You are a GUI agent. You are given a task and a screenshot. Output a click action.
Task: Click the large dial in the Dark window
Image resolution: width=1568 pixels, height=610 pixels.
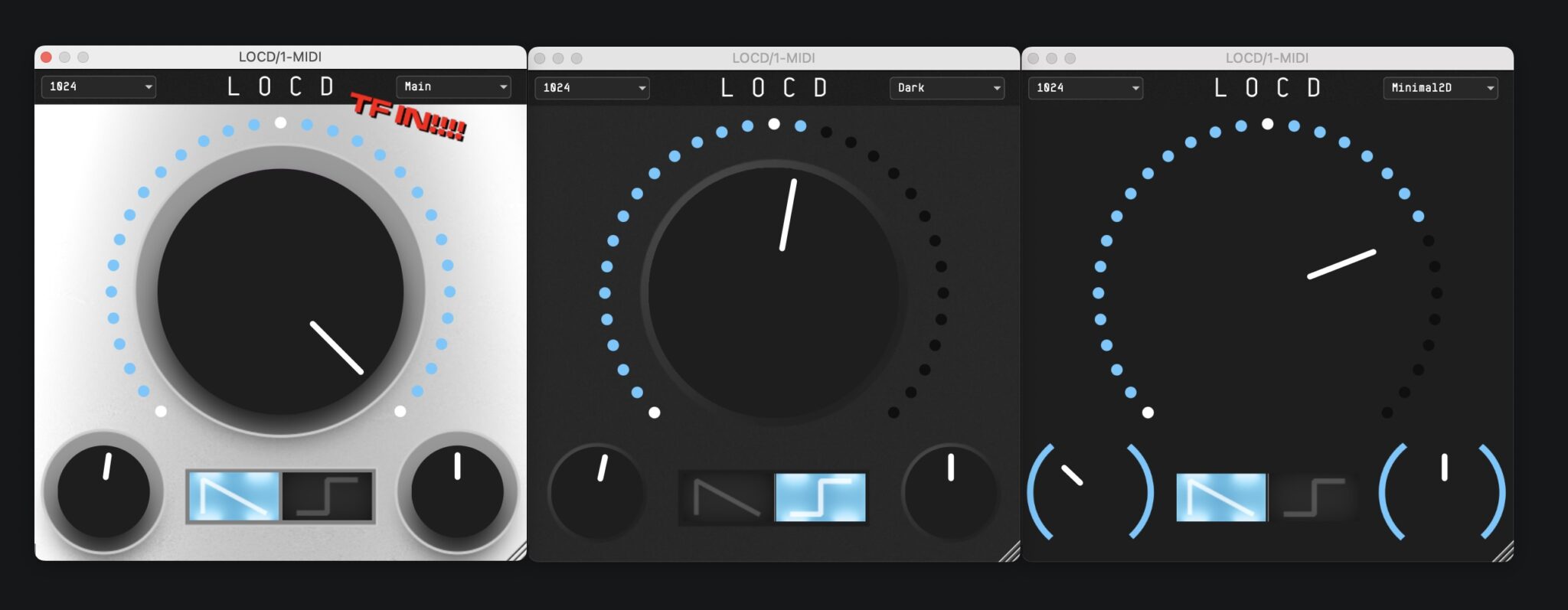click(x=773, y=292)
